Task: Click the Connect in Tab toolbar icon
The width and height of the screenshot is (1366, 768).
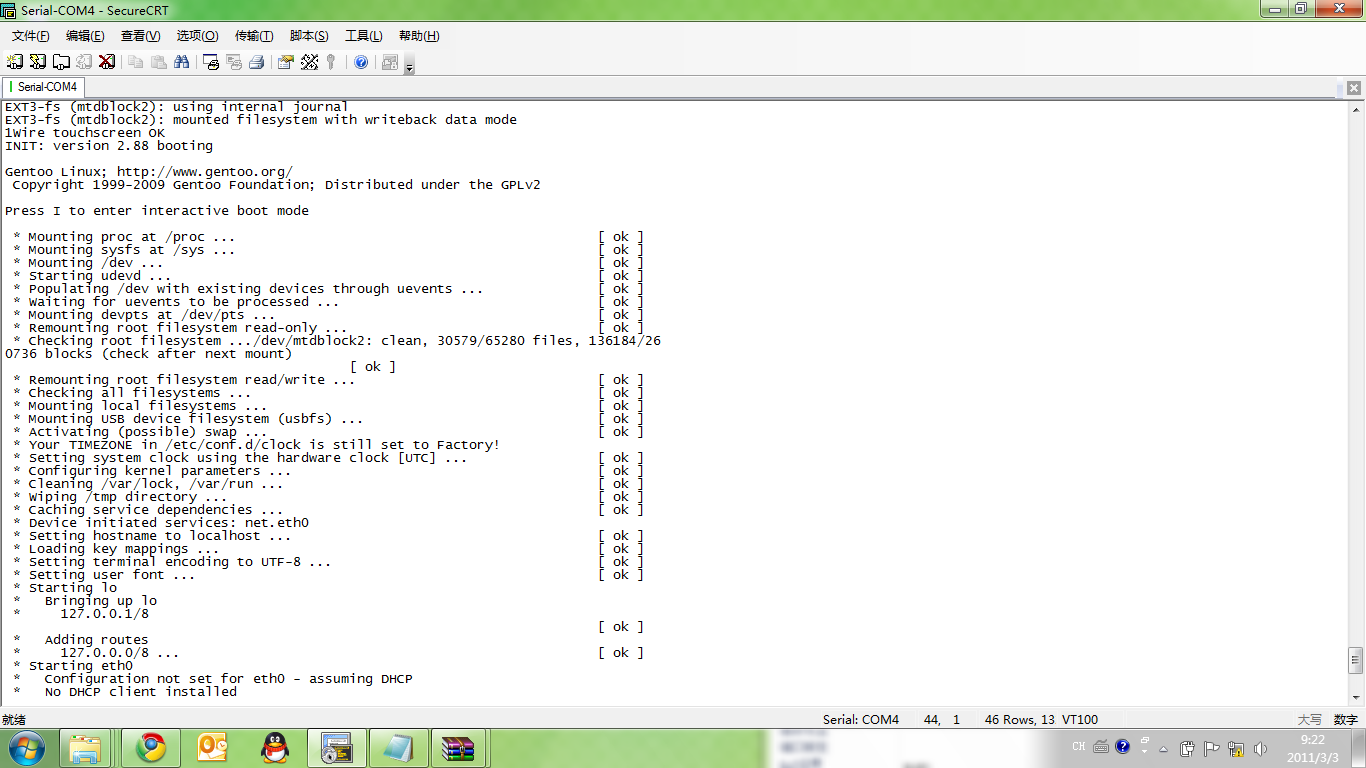Action: click(x=61, y=62)
